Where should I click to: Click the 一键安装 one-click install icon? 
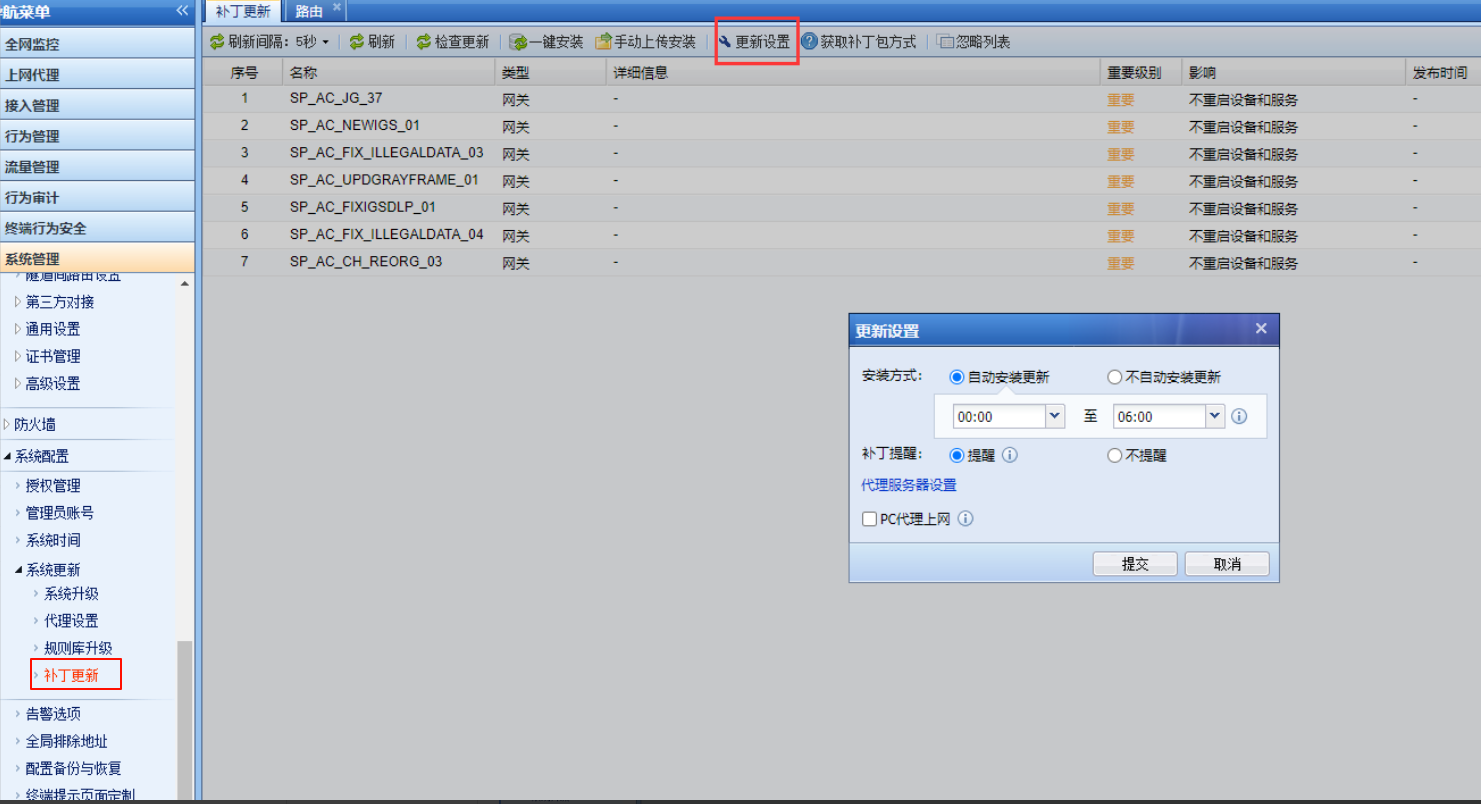pyautogui.click(x=518, y=42)
